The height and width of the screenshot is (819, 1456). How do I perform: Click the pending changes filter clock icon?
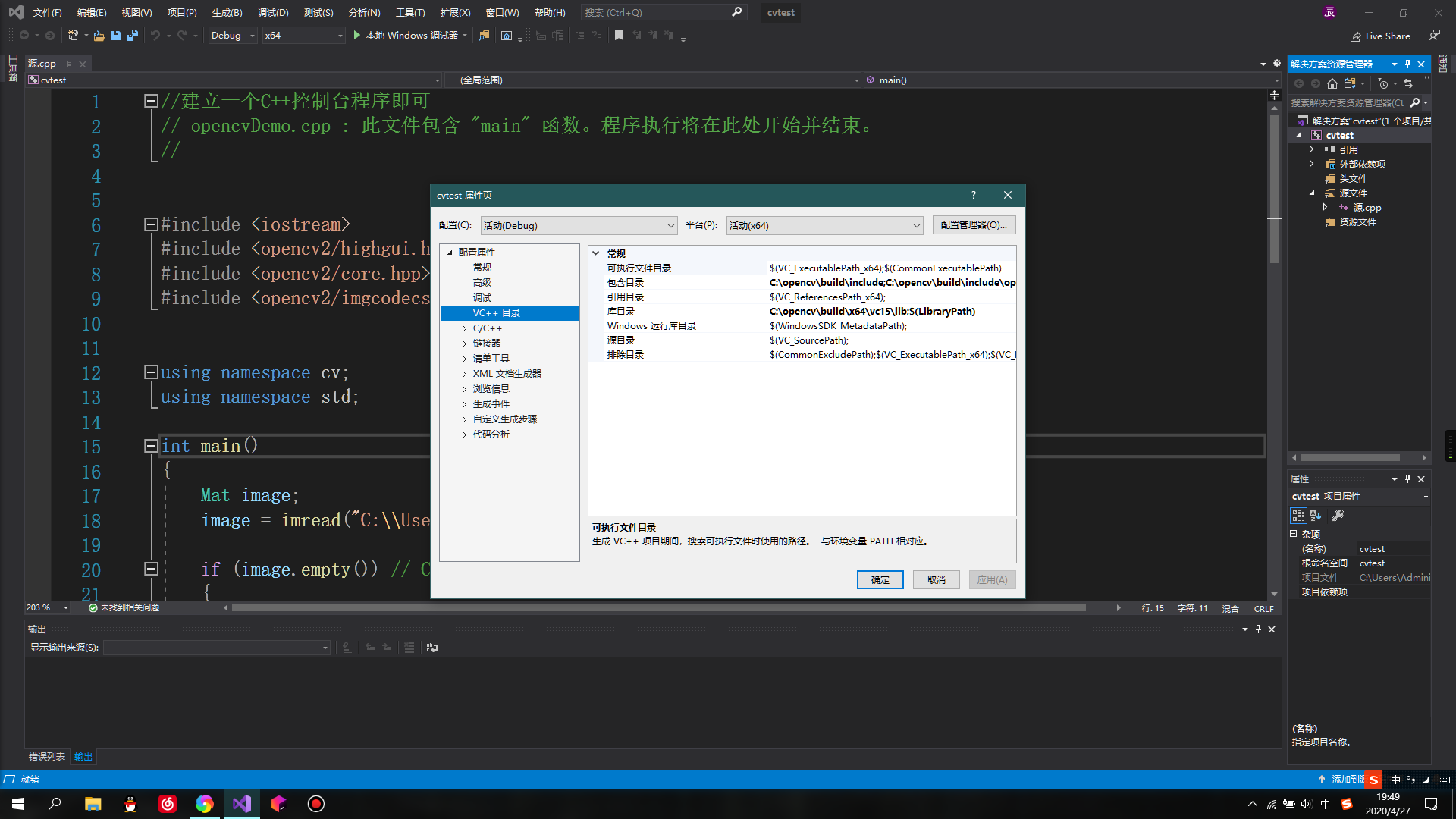(x=1383, y=83)
